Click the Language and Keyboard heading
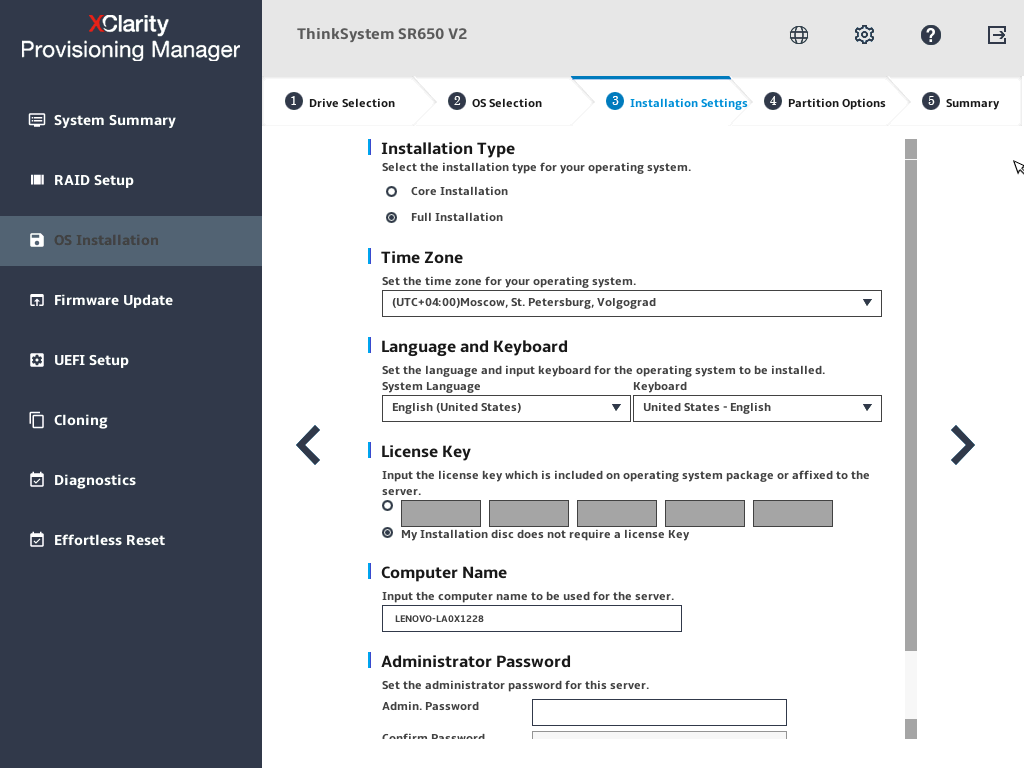 (x=474, y=347)
